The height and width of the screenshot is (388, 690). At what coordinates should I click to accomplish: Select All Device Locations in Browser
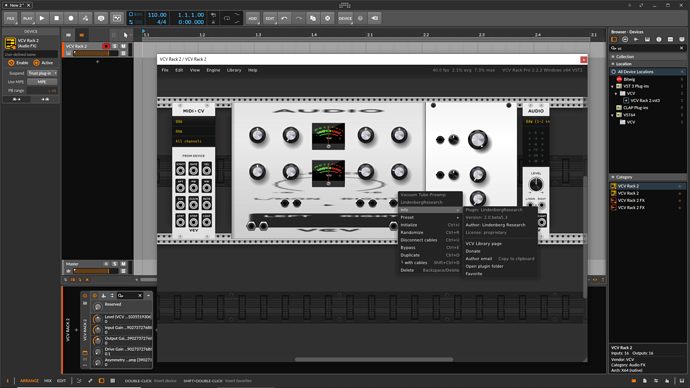click(647, 72)
